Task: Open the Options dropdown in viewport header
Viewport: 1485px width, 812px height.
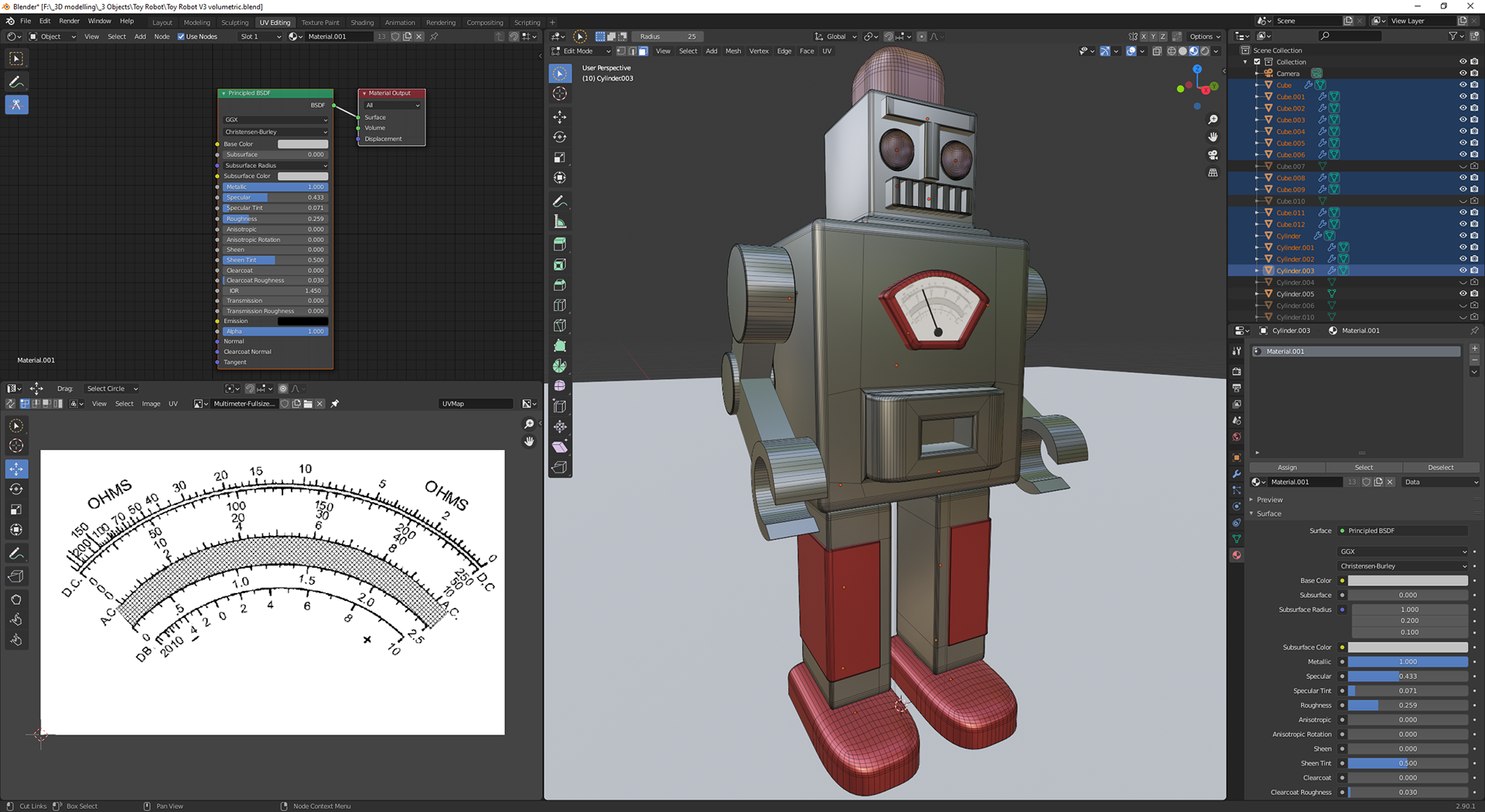Action: point(1205,36)
